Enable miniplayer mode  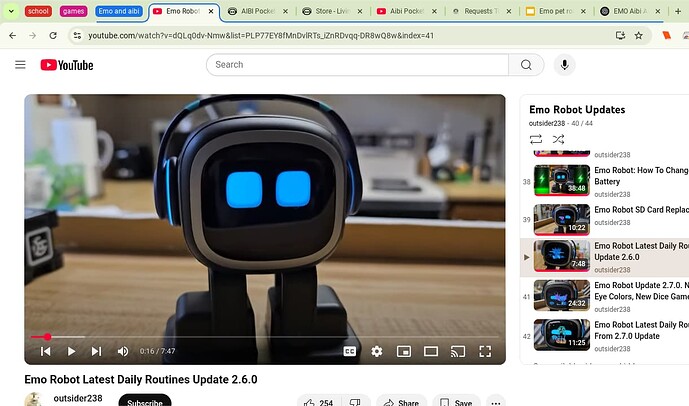(x=404, y=351)
